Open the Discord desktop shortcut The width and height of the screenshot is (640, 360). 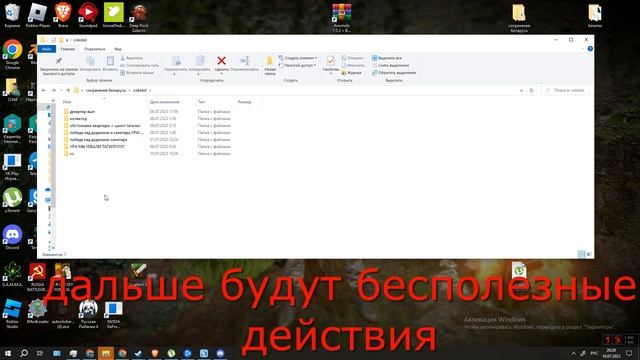(x=12, y=237)
